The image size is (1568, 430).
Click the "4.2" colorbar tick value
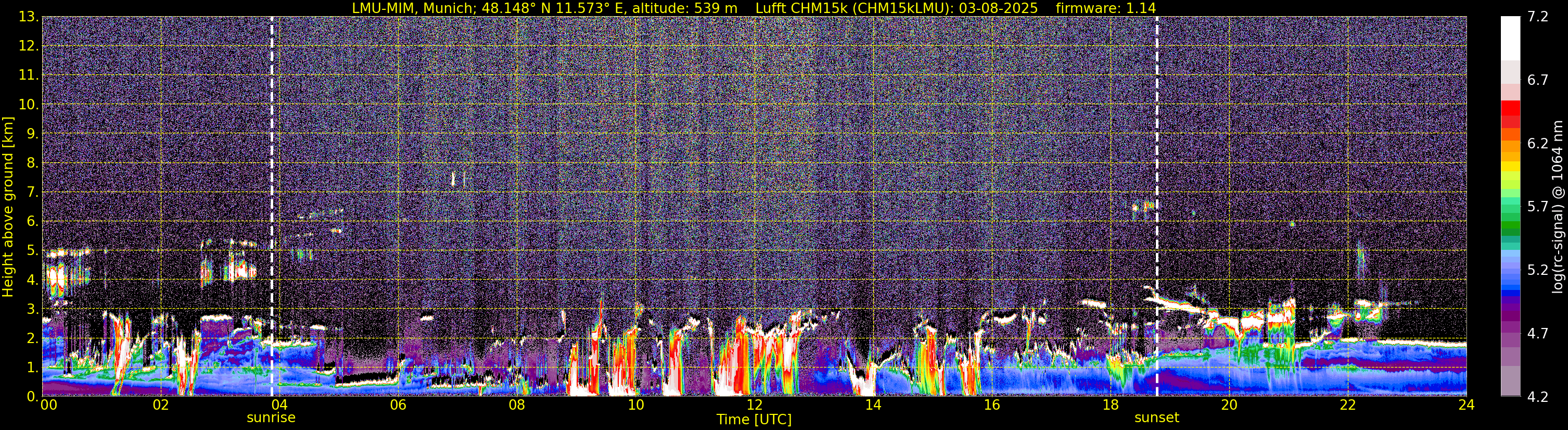pos(1538,397)
